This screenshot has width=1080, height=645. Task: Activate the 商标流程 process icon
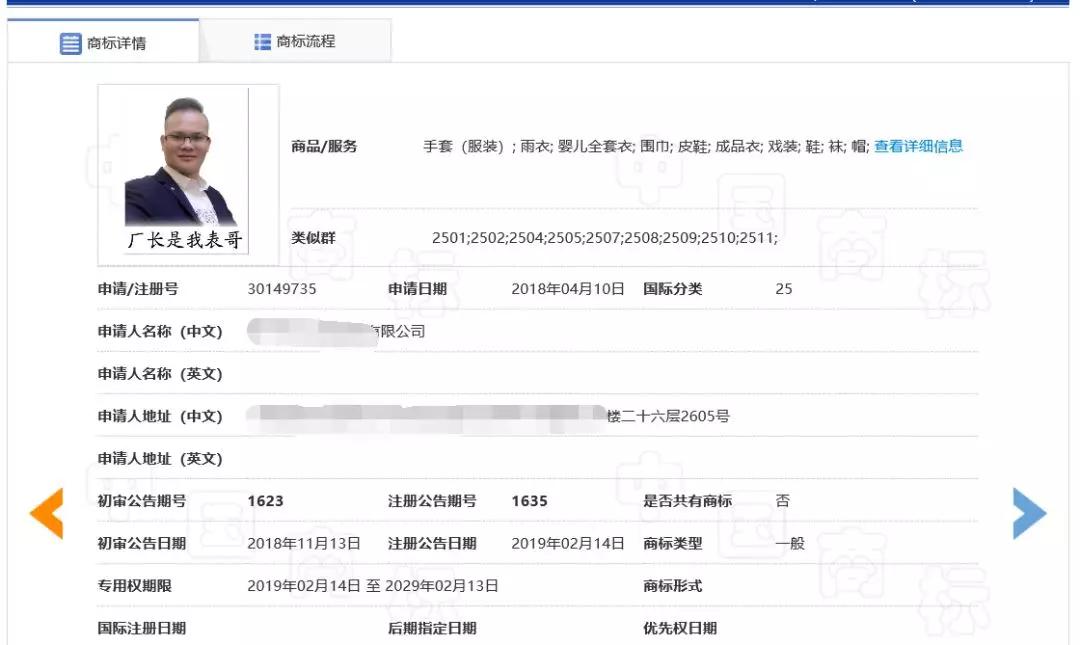point(261,41)
